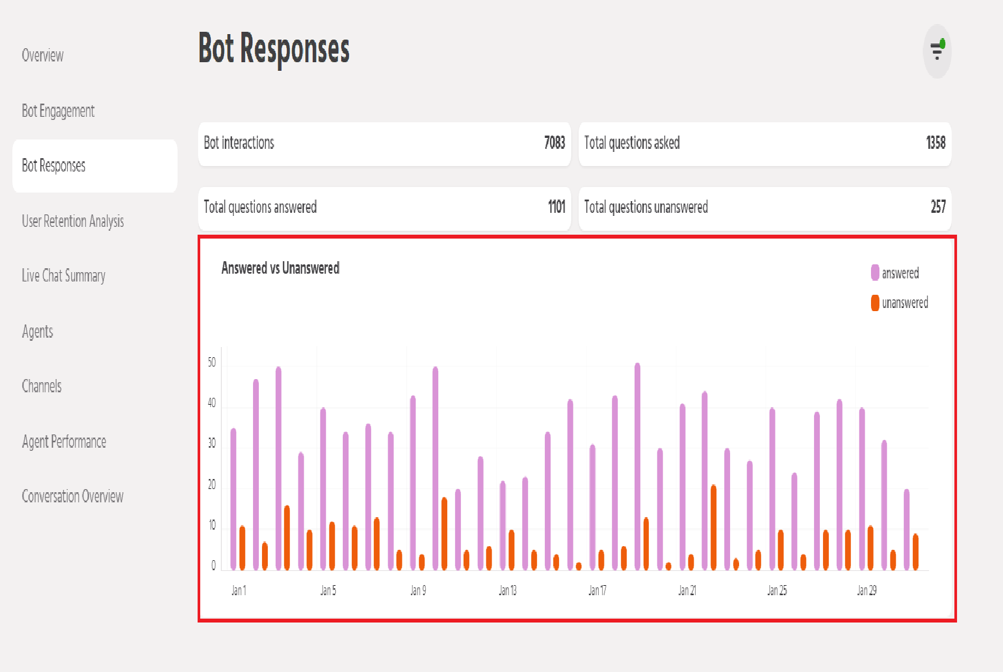
Task: Click the Jan 1 answered bar
Action: pos(234,500)
